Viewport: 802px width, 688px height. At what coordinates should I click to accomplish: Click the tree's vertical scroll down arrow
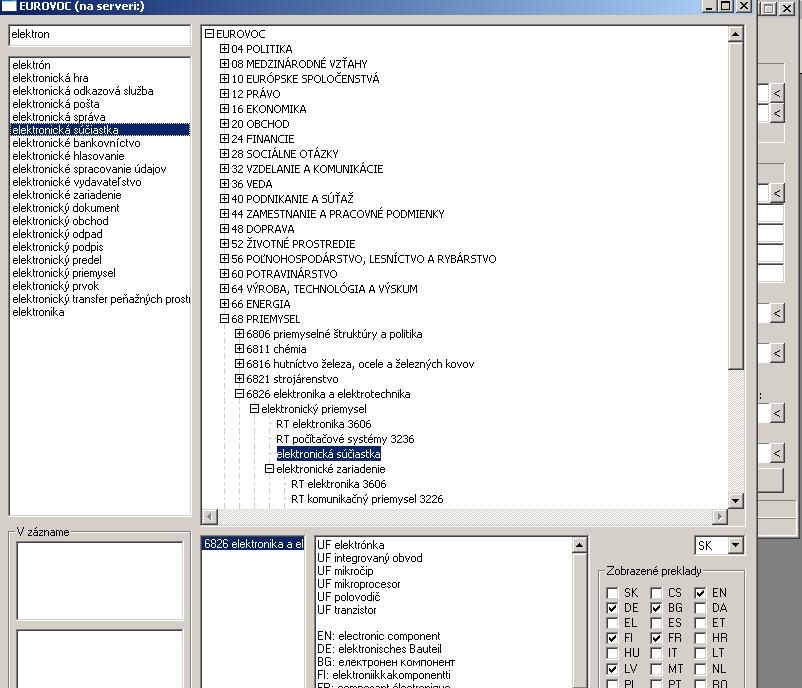pos(736,500)
